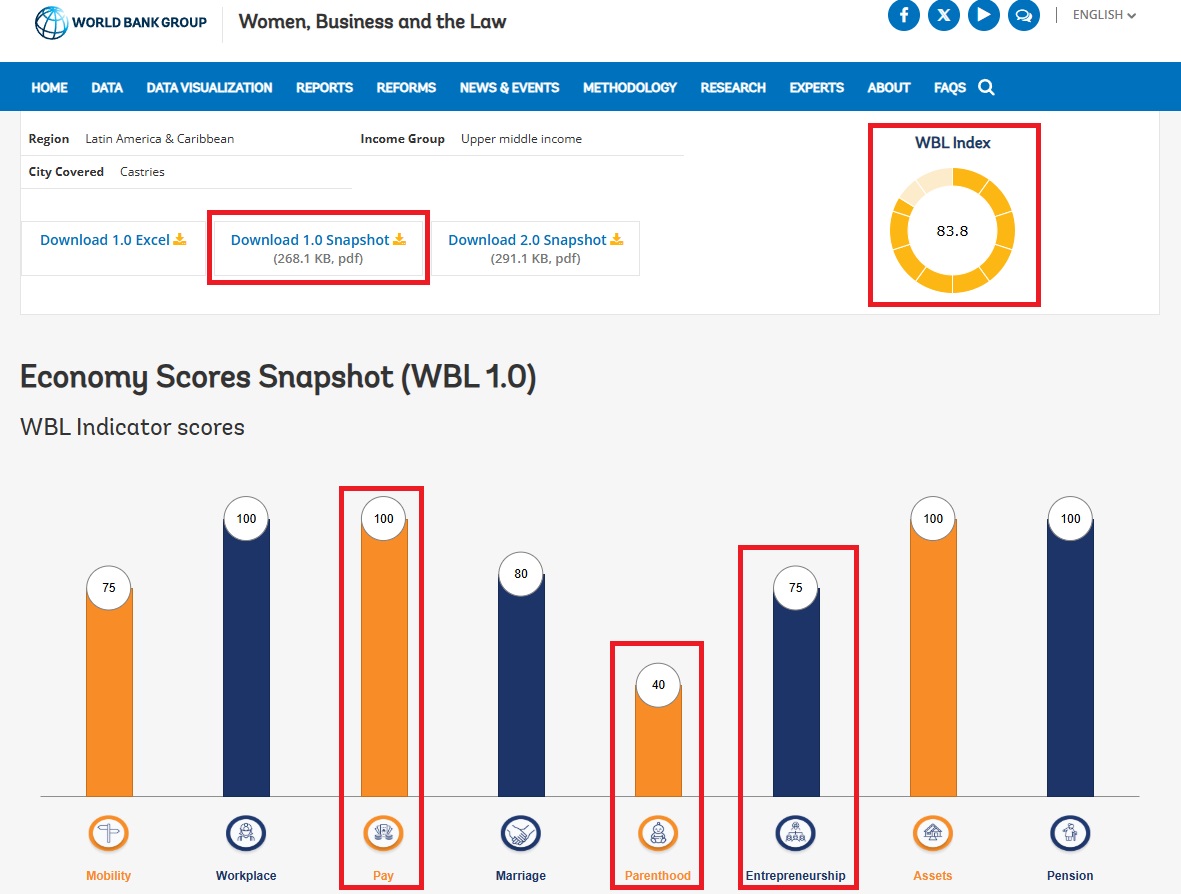The height and width of the screenshot is (894, 1181).
Task: Click the Marriage bar with score 80
Action: pyautogui.click(x=521, y=685)
